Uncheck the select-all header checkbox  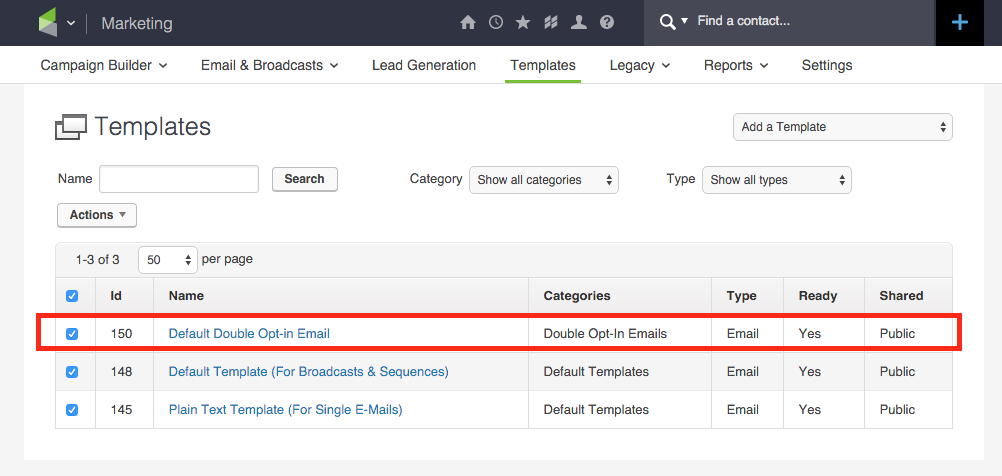pyautogui.click(x=72, y=296)
